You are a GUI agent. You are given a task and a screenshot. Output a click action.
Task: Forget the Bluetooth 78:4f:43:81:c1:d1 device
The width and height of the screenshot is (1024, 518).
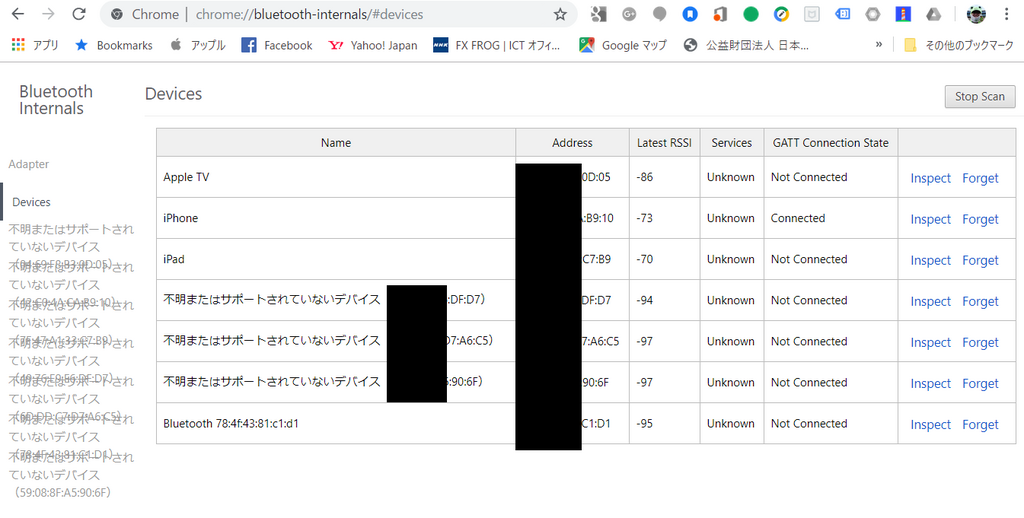coord(980,424)
